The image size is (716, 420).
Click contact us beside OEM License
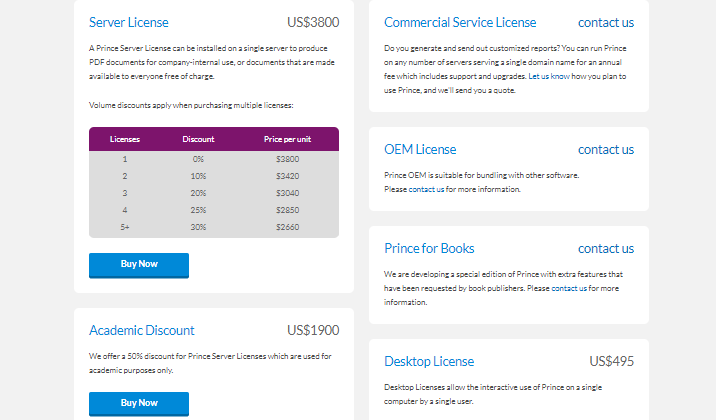tap(606, 149)
